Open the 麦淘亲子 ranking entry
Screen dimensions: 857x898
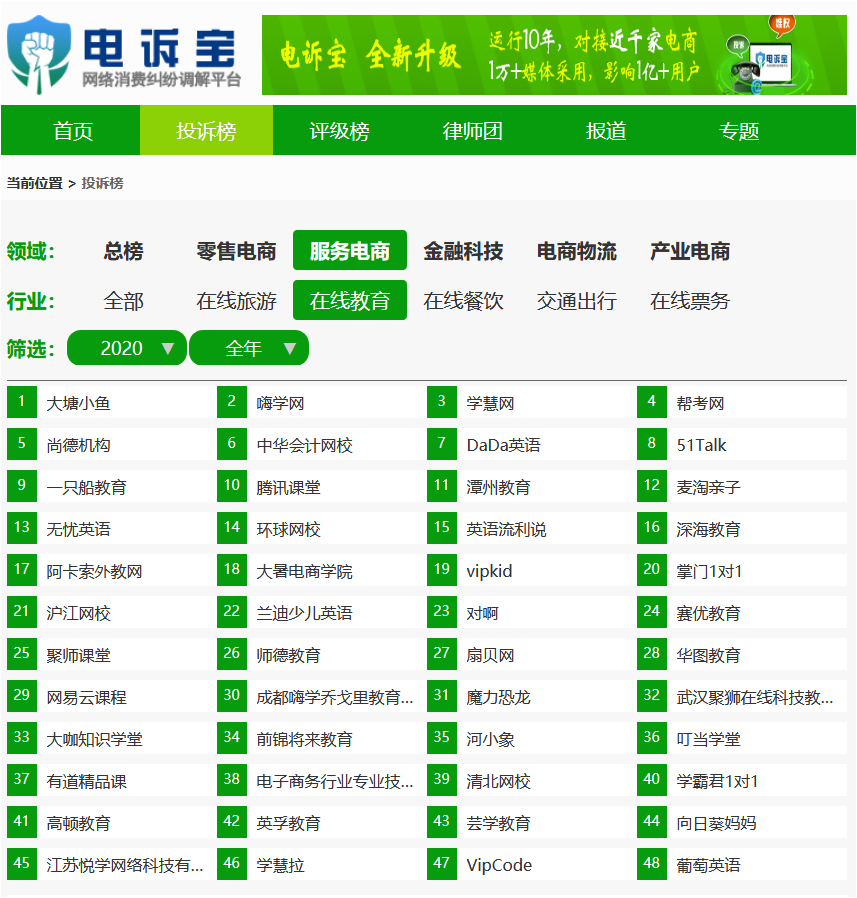742,486
